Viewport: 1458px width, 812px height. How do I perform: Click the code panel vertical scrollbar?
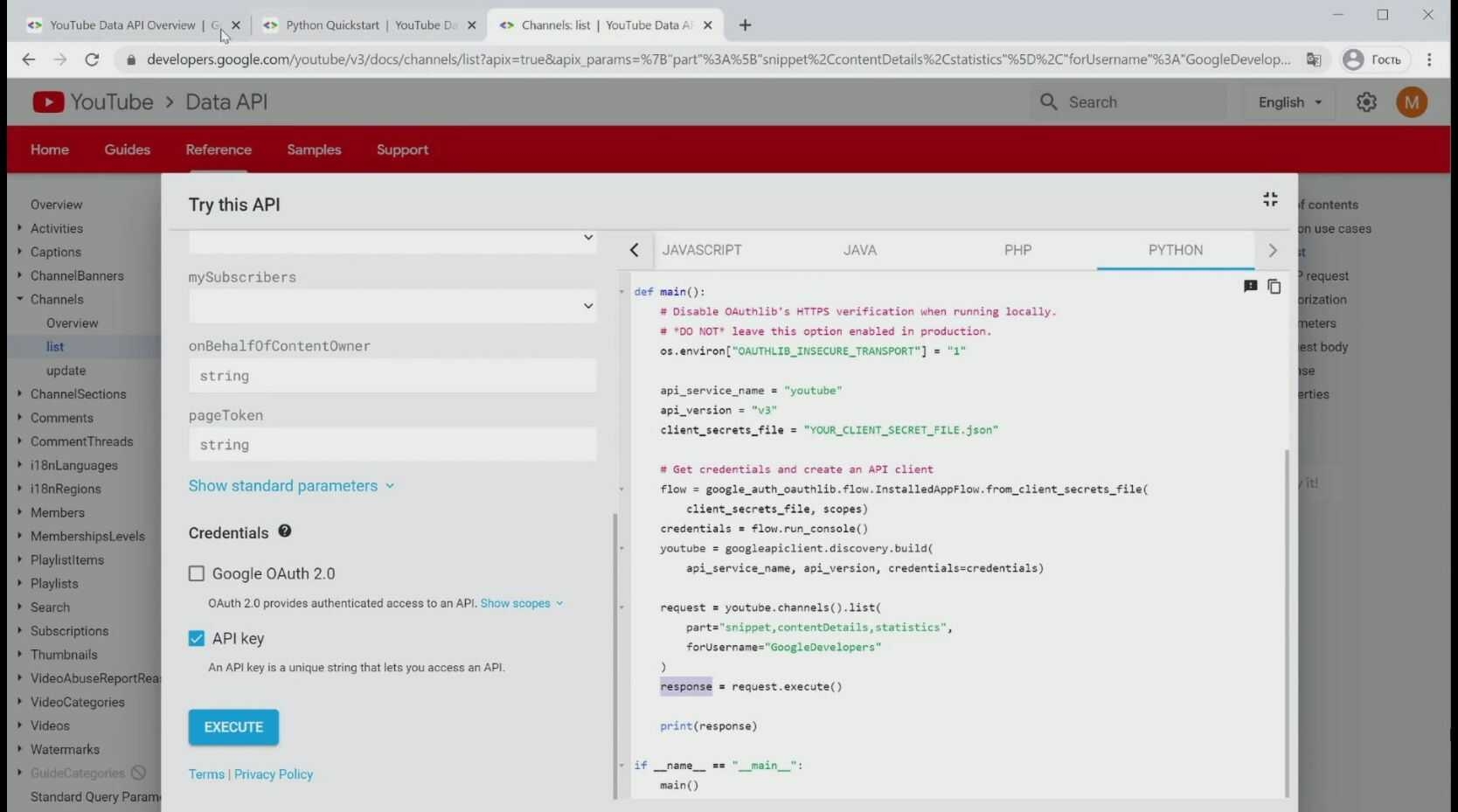click(x=1287, y=622)
